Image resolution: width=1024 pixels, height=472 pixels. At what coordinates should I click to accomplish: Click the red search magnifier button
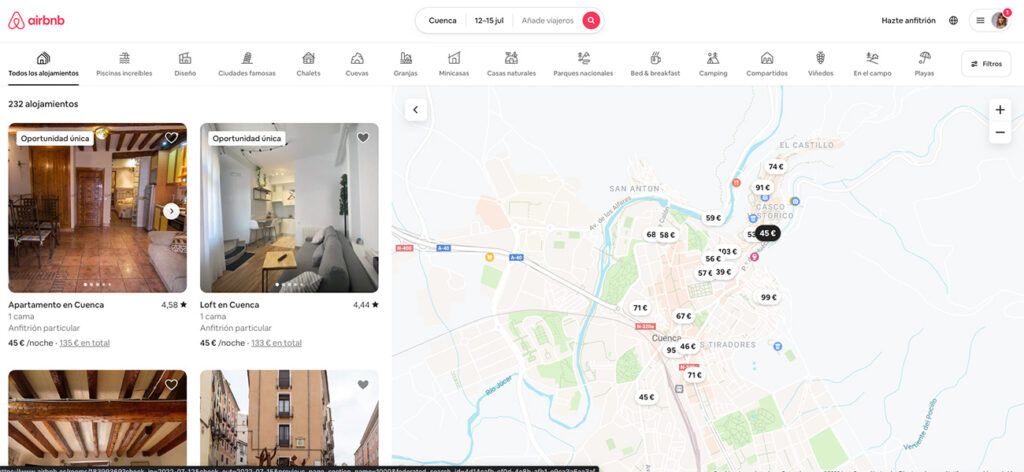[x=591, y=20]
